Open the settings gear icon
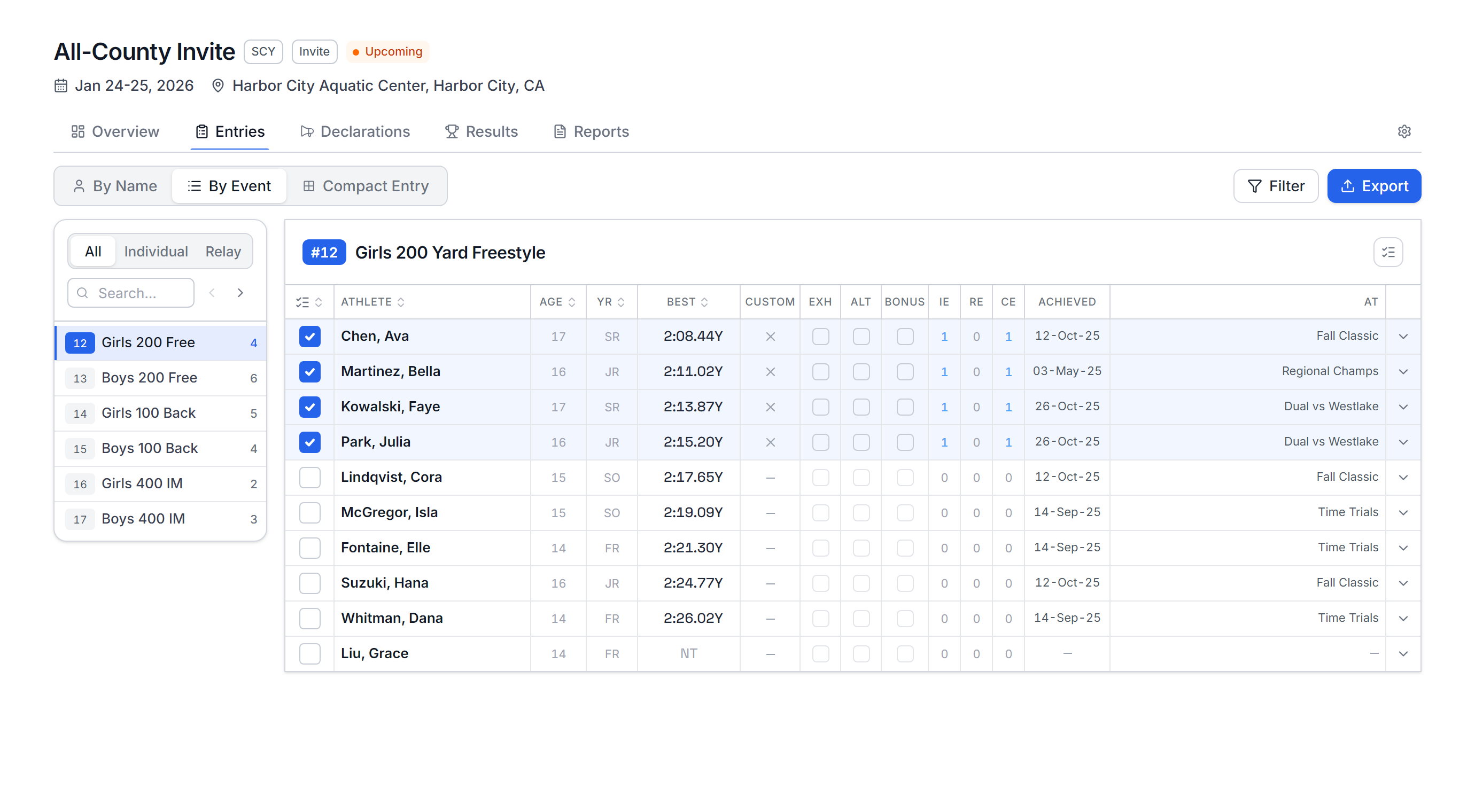Screen dimensions: 1475x812 pyautogui.click(x=1404, y=131)
